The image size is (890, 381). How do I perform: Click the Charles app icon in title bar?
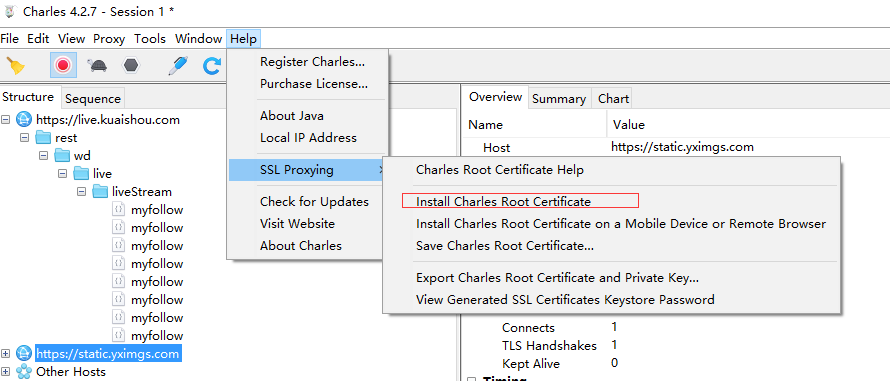pos(10,11)
